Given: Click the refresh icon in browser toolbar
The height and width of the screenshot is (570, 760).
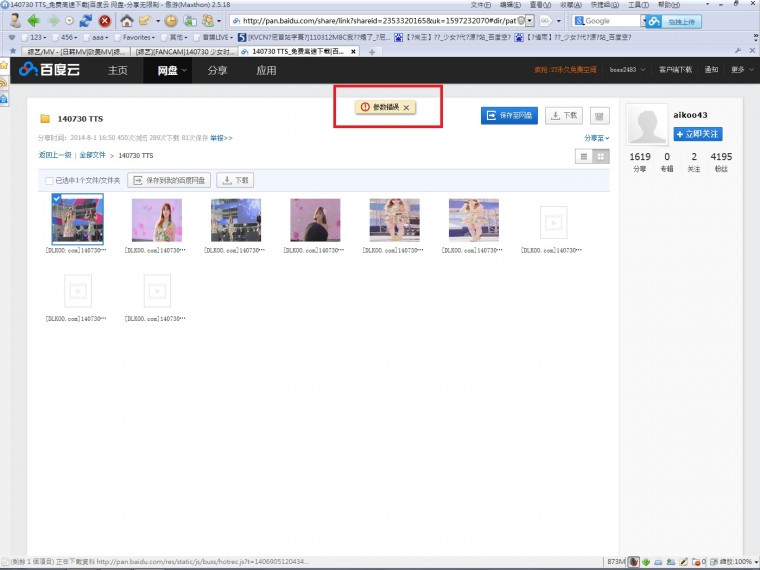Looking at the screenshot, I should coord(86,20).
